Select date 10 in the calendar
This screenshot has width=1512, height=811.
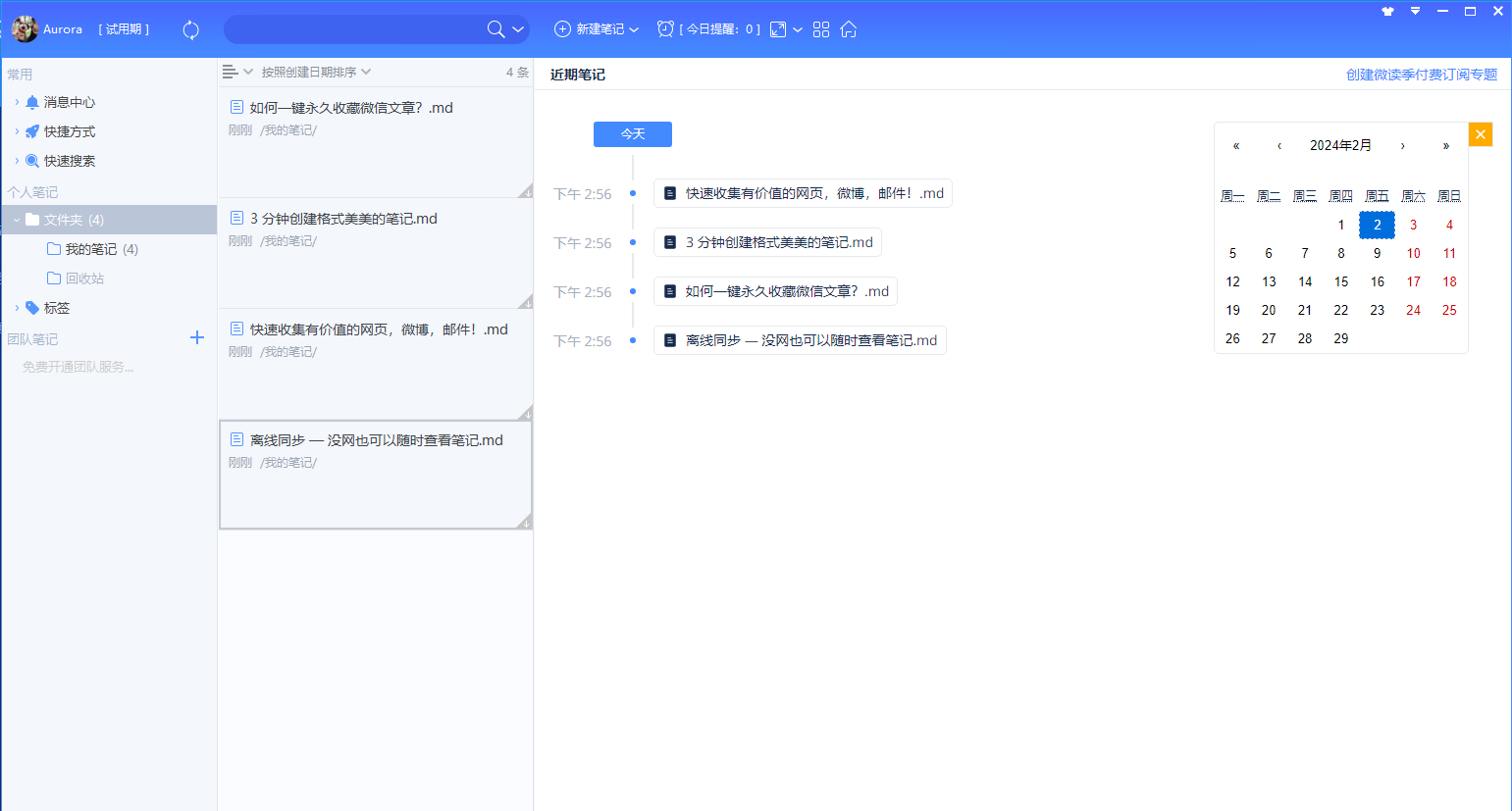1413,253
